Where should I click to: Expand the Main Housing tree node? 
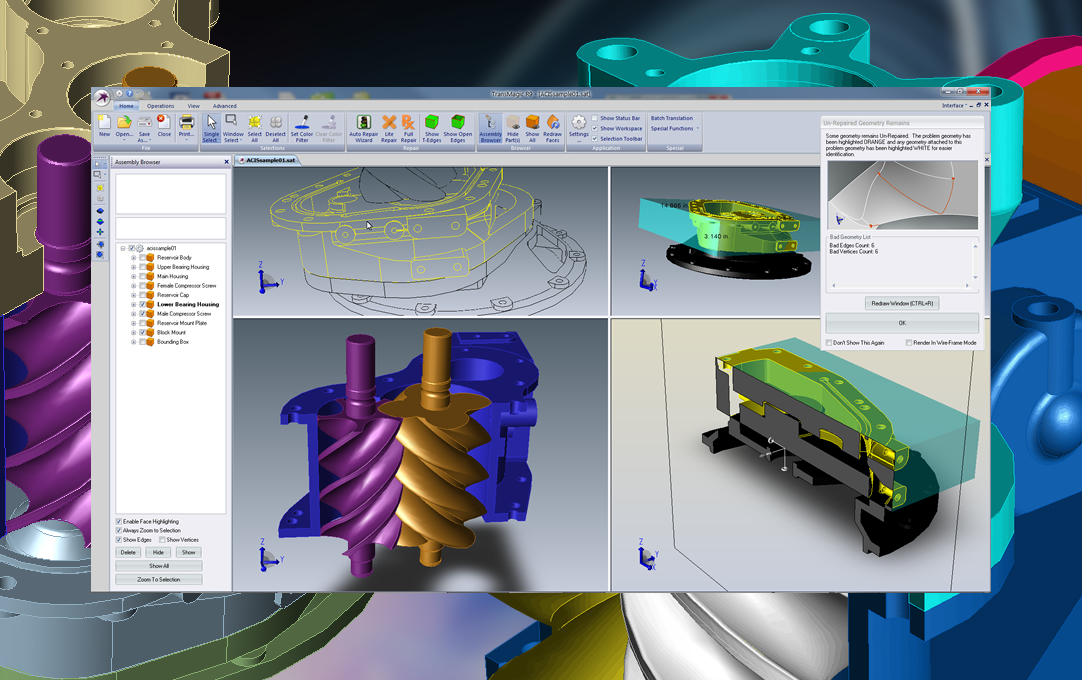coord(133,277)
